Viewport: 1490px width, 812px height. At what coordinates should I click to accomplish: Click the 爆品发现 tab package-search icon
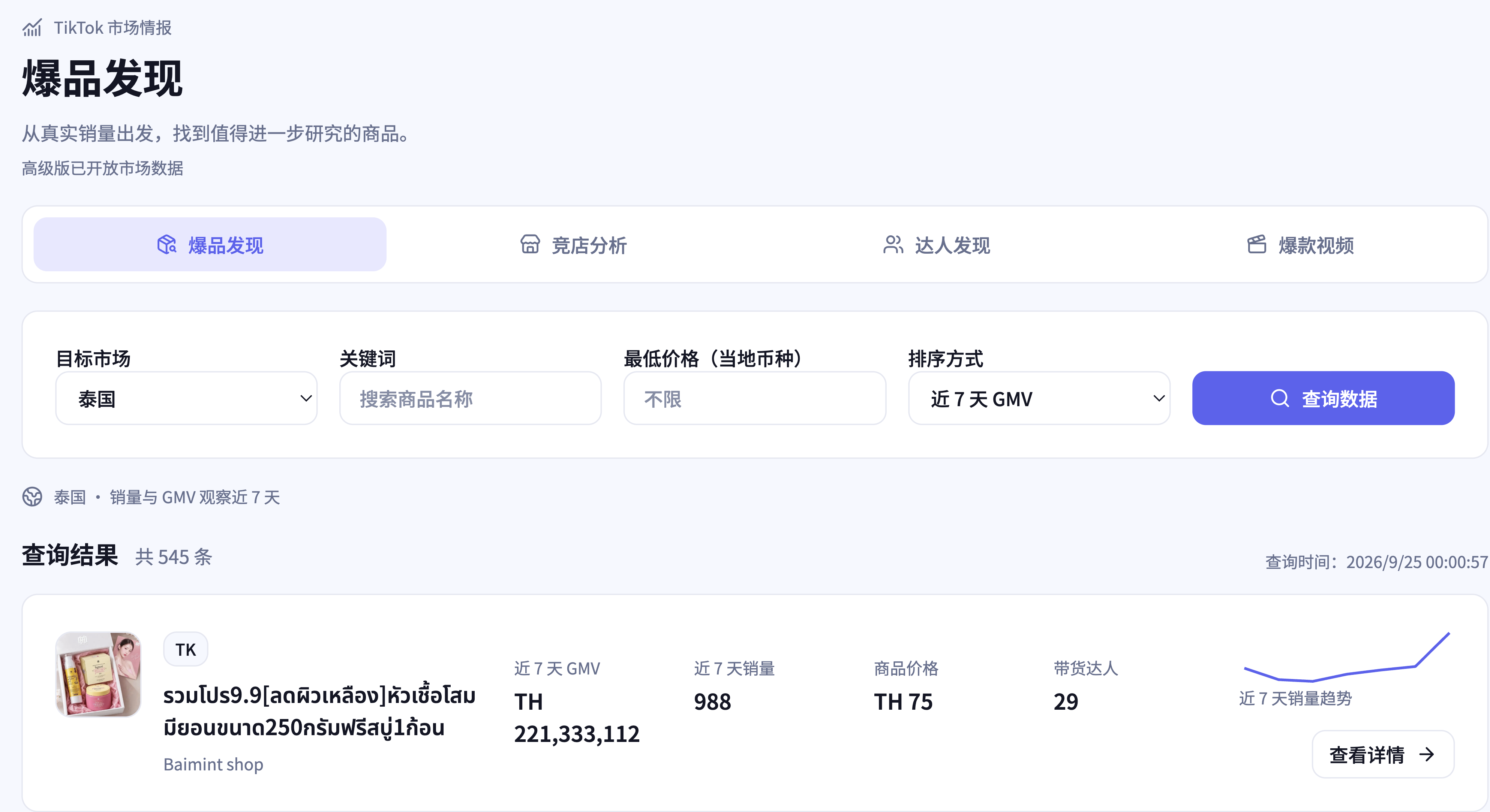point(166,244)
